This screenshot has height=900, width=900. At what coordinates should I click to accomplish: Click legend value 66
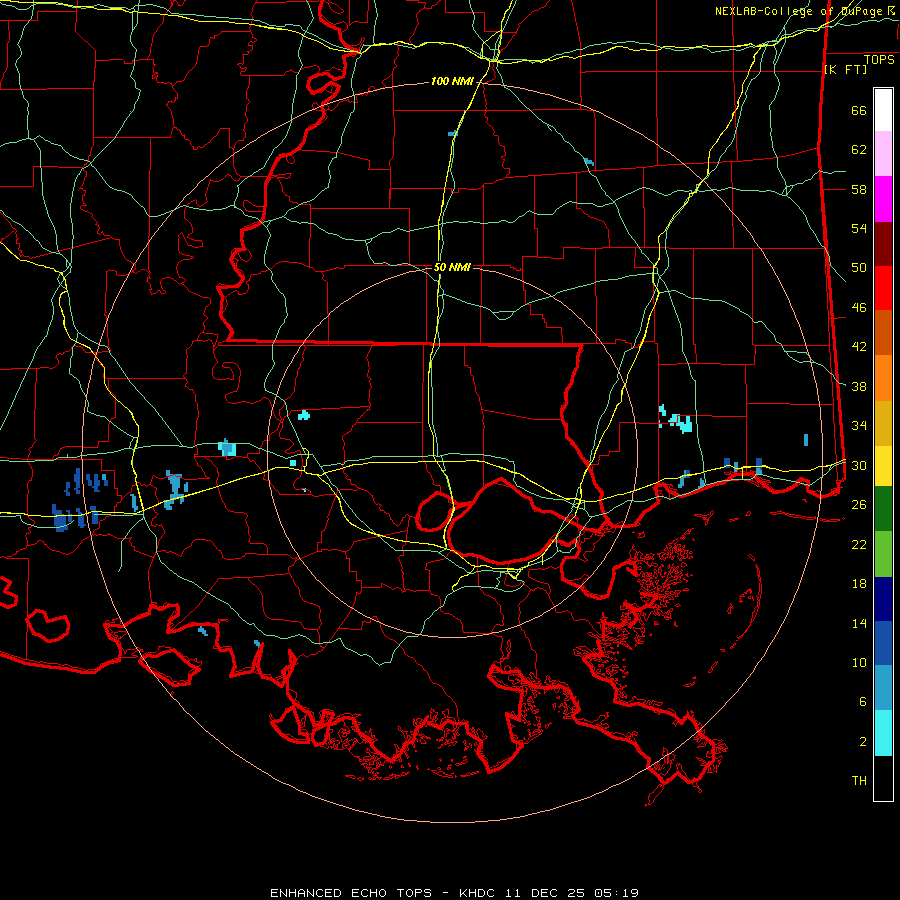(859, 111)
